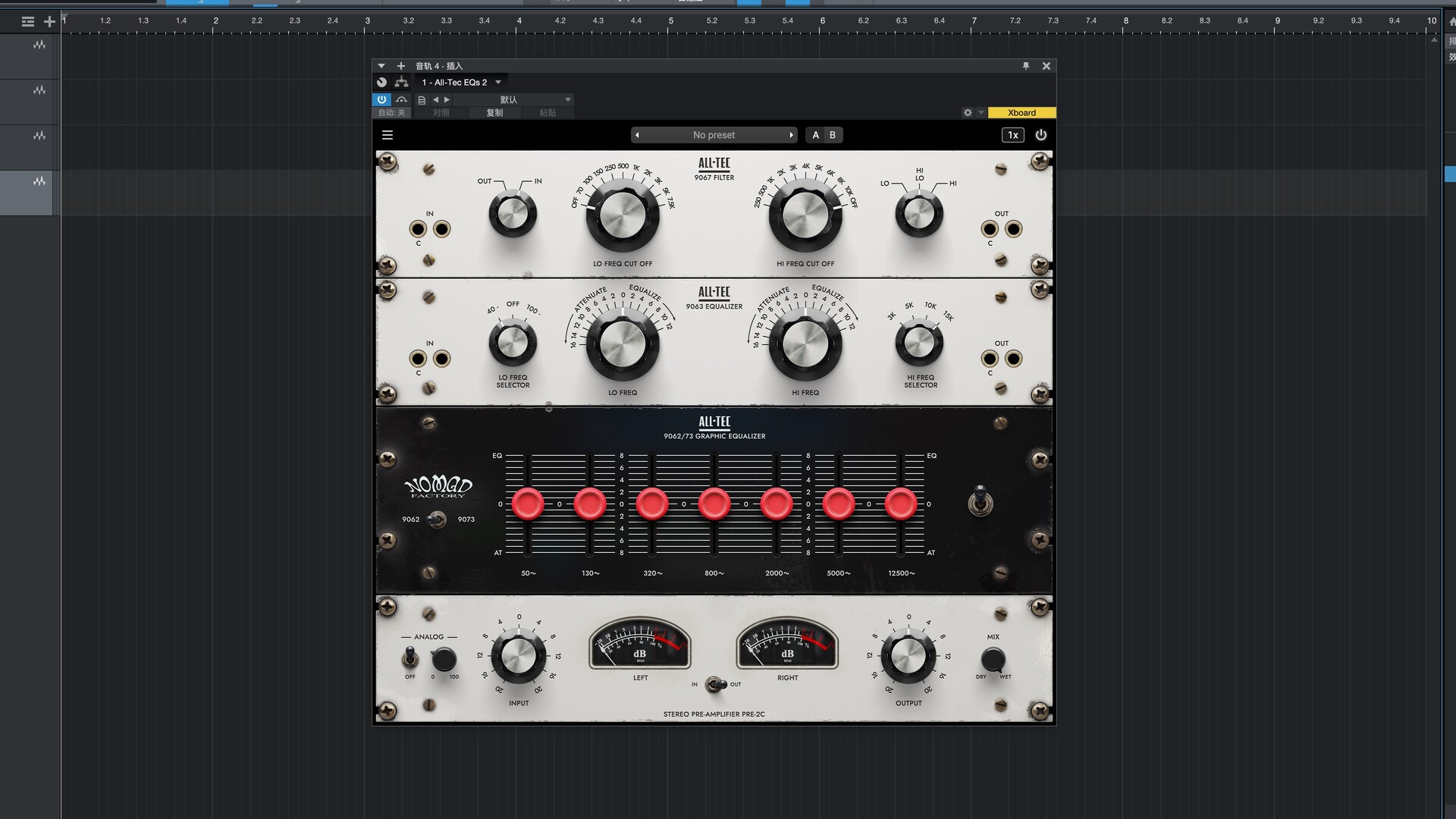Select previous preset in No preset bar
The image size is (1456, 819).
638,135
